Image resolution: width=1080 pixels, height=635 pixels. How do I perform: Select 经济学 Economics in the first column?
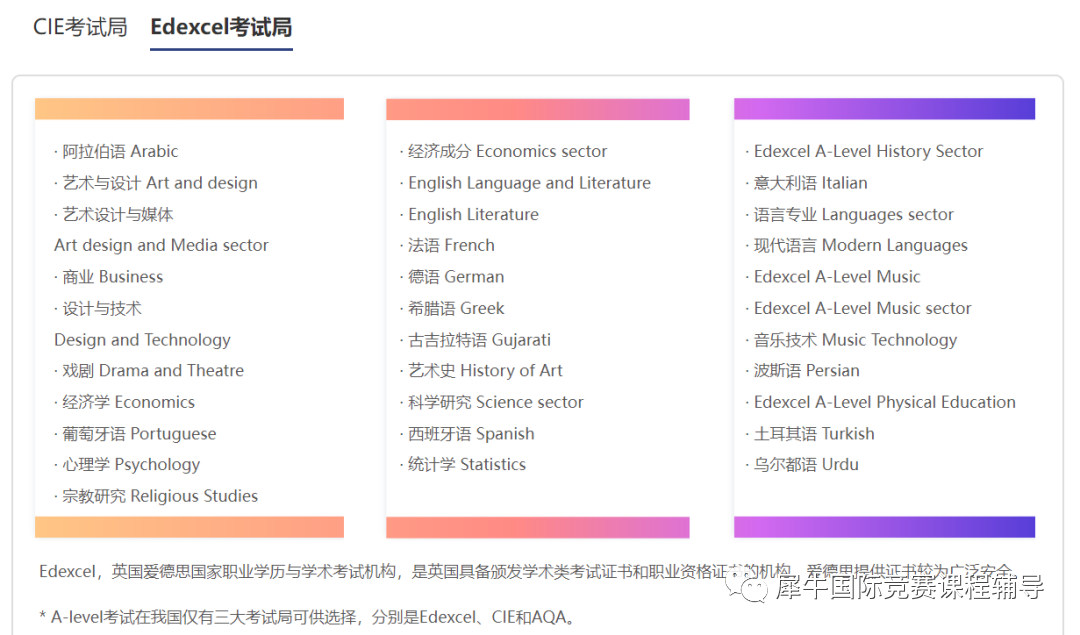128,402
